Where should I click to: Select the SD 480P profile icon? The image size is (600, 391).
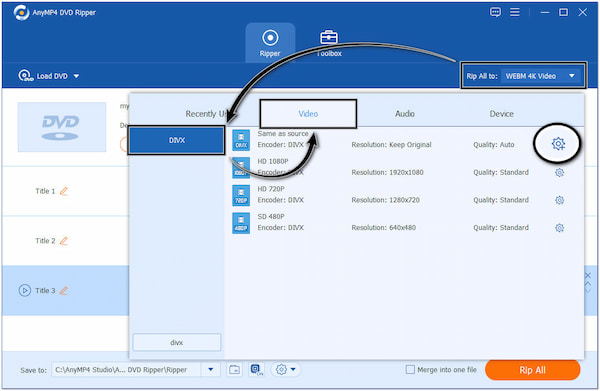coord(241,223)
